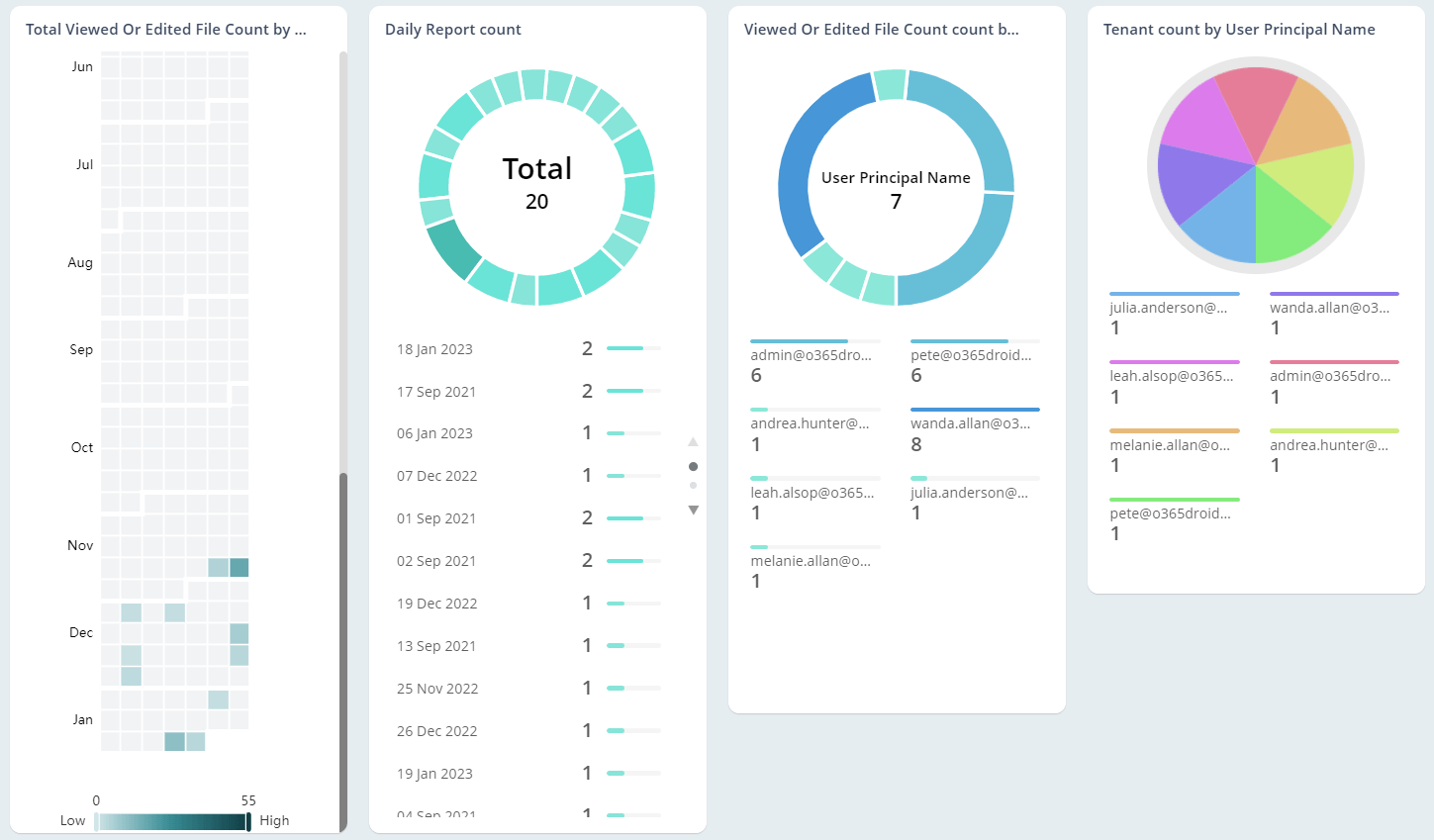Viewport: 1434px width, 840px height.
Task: Click the down scroll triangle beside the date list
Action: coord(694,510)
